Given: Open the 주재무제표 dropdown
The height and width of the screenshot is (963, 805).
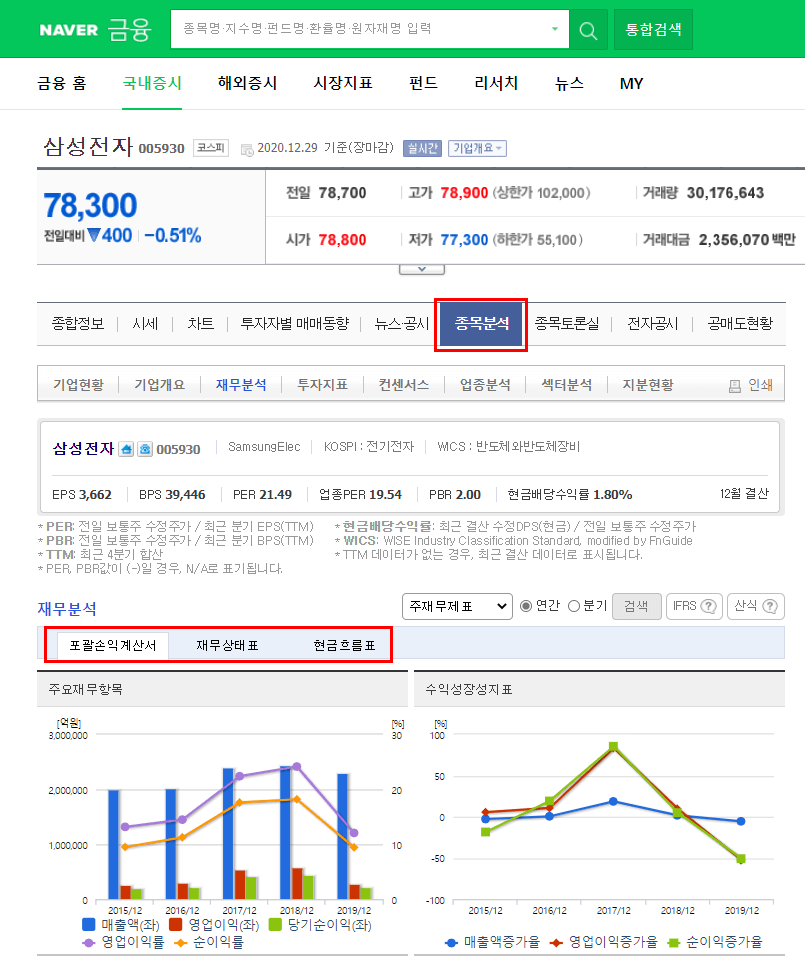Looking at the screenshot, I should tap(457, 606).
